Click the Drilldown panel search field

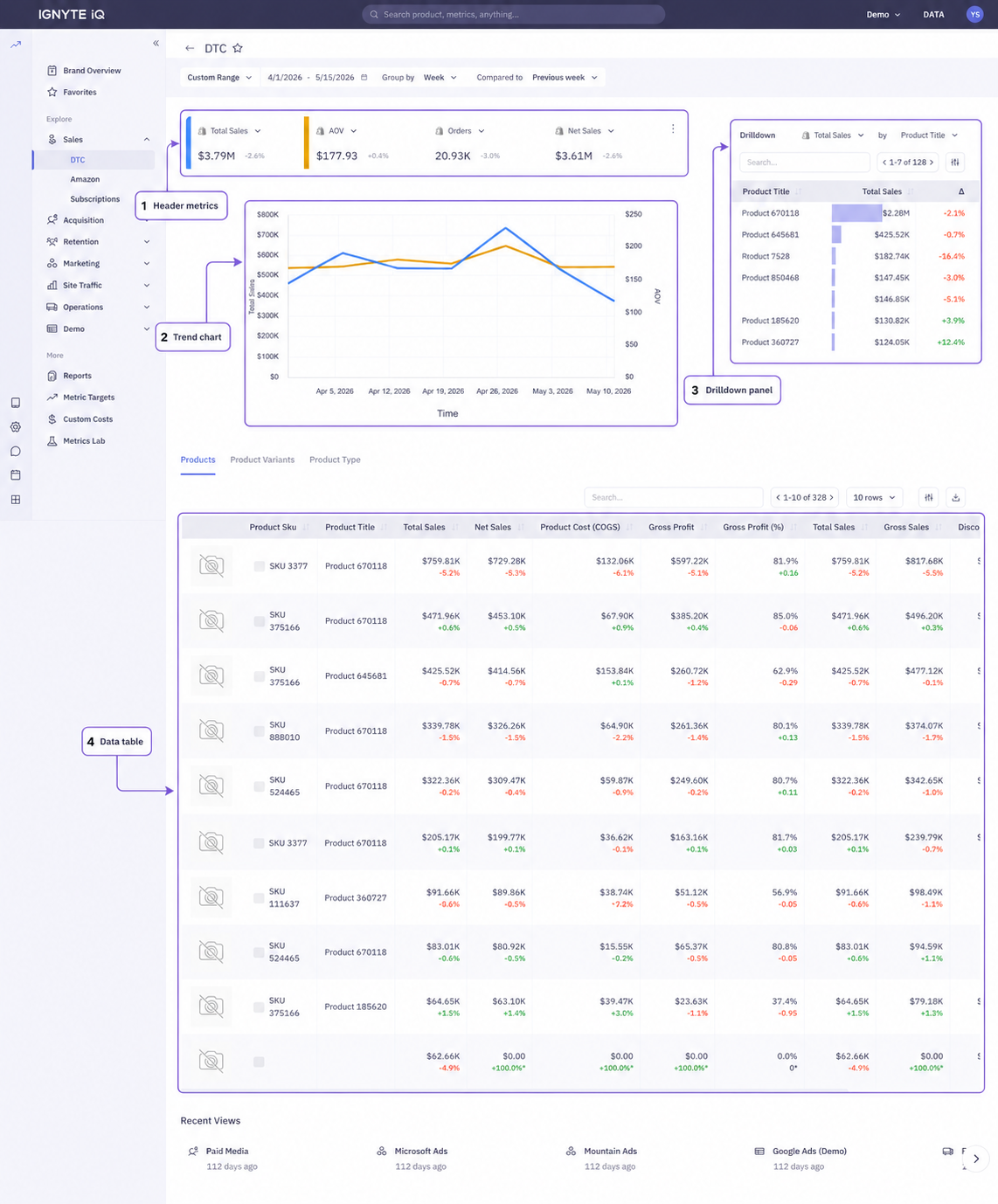click(805, 163)
